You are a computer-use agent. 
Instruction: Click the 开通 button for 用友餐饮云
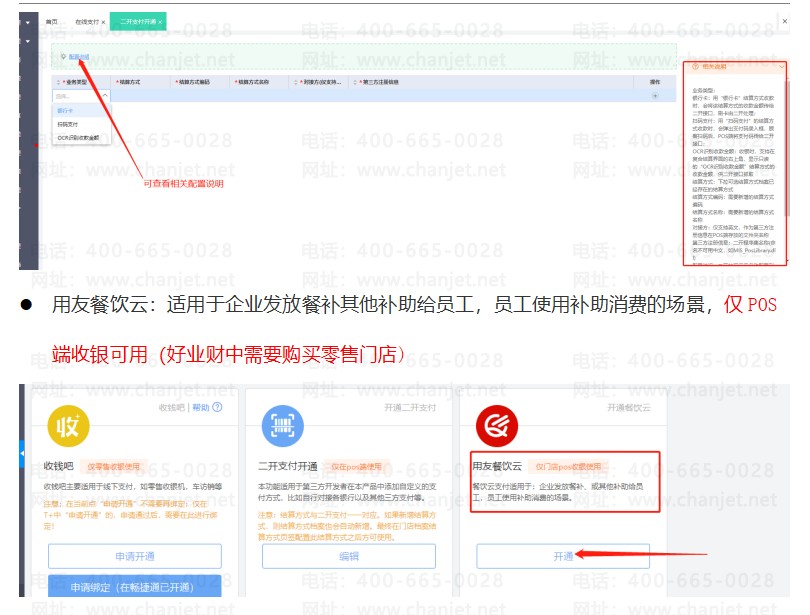coord(563,556)
